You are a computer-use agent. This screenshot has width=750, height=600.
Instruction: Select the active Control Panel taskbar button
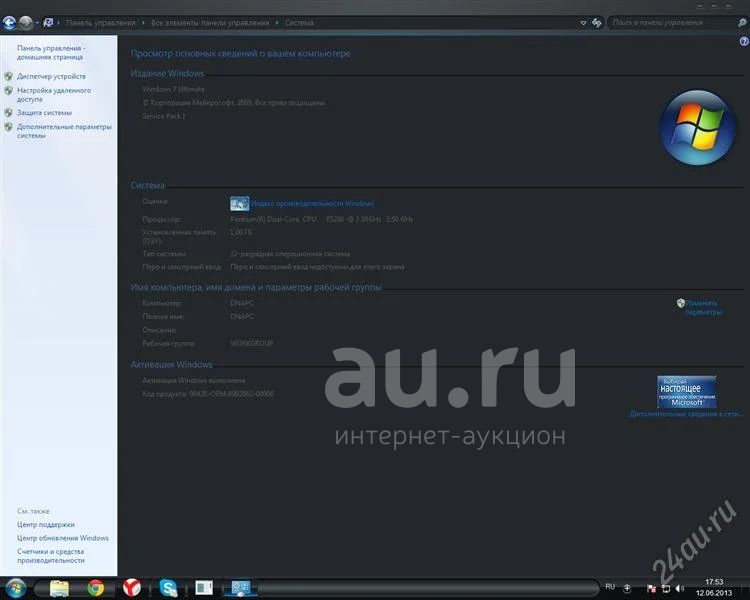point(241,588)
